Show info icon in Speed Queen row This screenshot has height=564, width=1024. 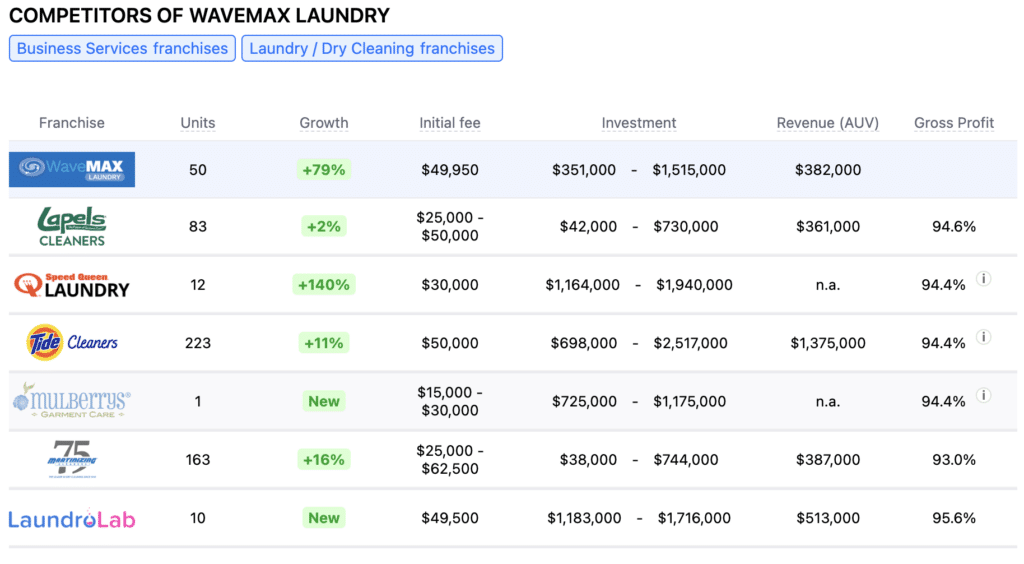tap(984, 279)
